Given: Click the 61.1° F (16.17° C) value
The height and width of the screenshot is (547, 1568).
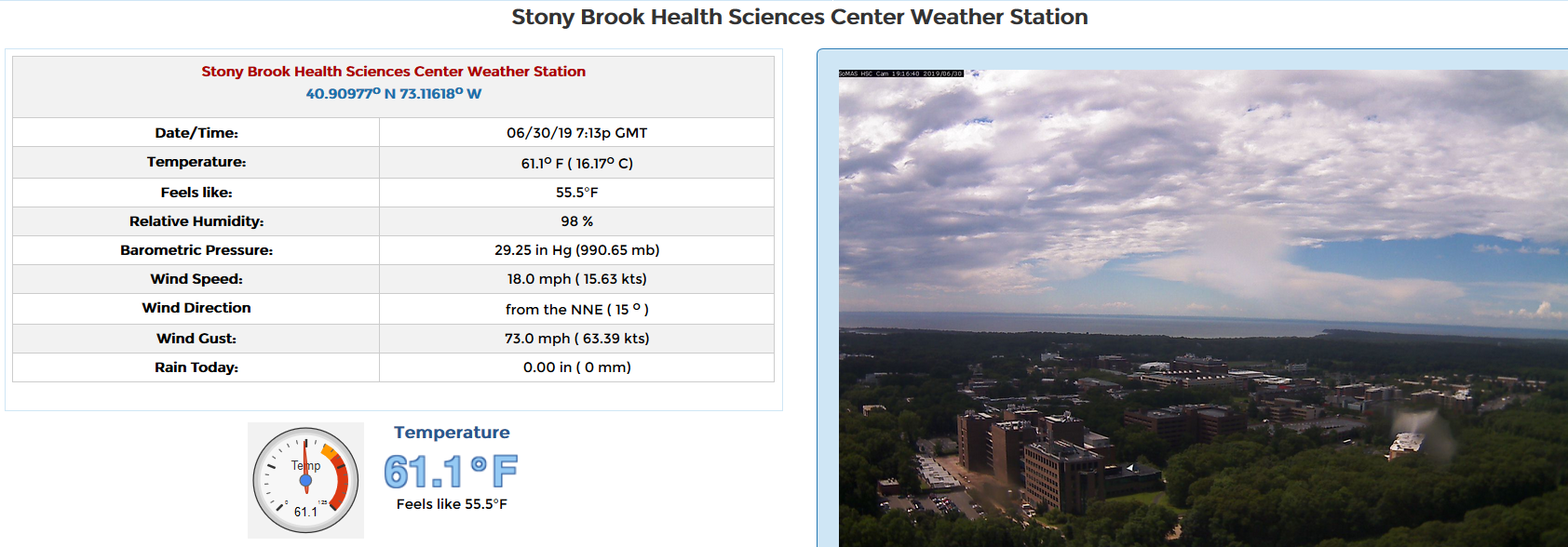Looking at the screenshot, I should pyautogui.click(x=576, y=163).
